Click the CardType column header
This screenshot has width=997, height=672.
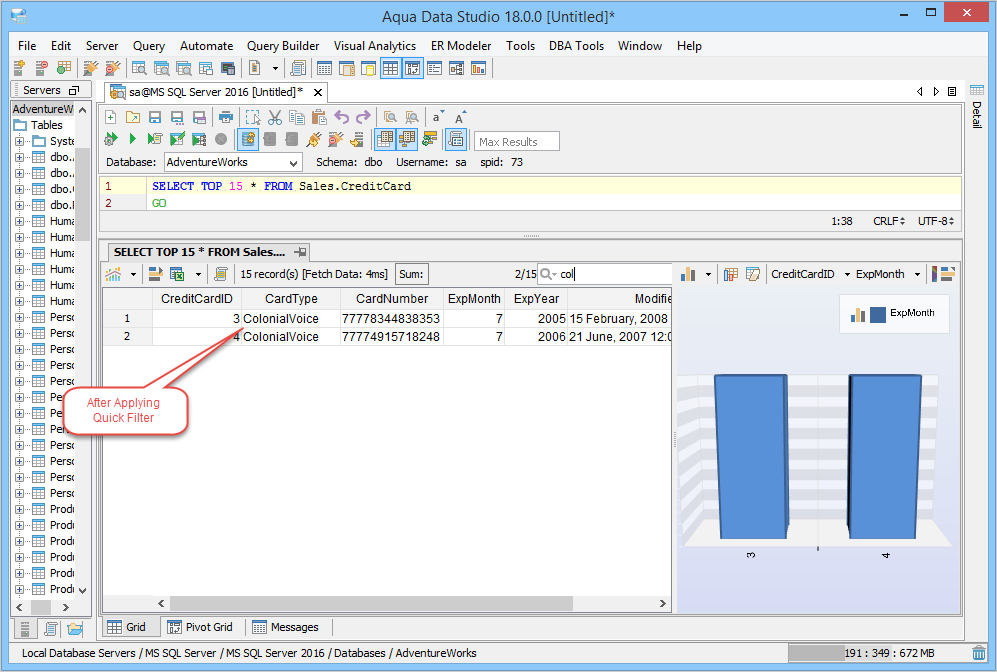pyautogui.click(x=291, y=299)
